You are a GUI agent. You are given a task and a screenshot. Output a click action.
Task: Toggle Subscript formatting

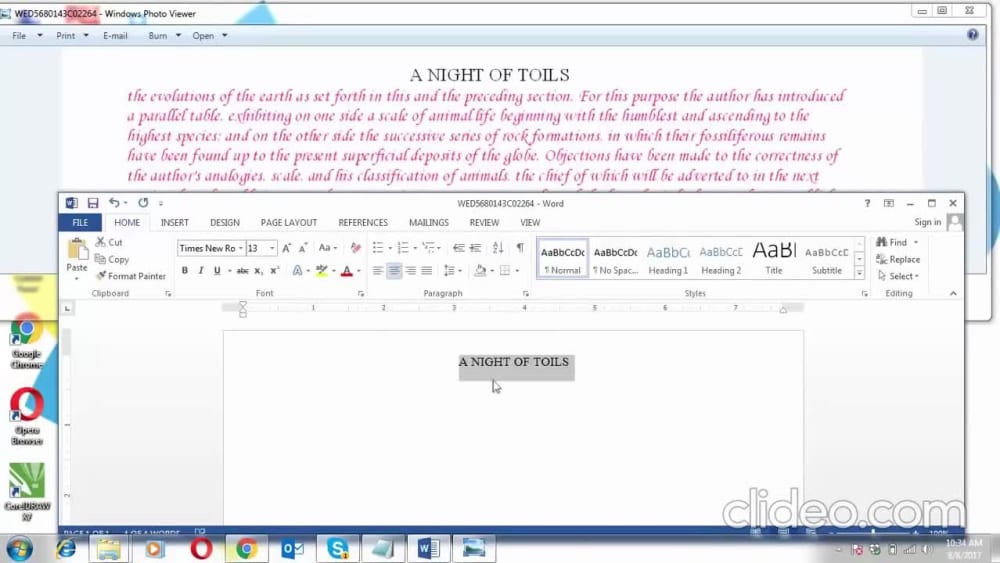click(258, 270)
